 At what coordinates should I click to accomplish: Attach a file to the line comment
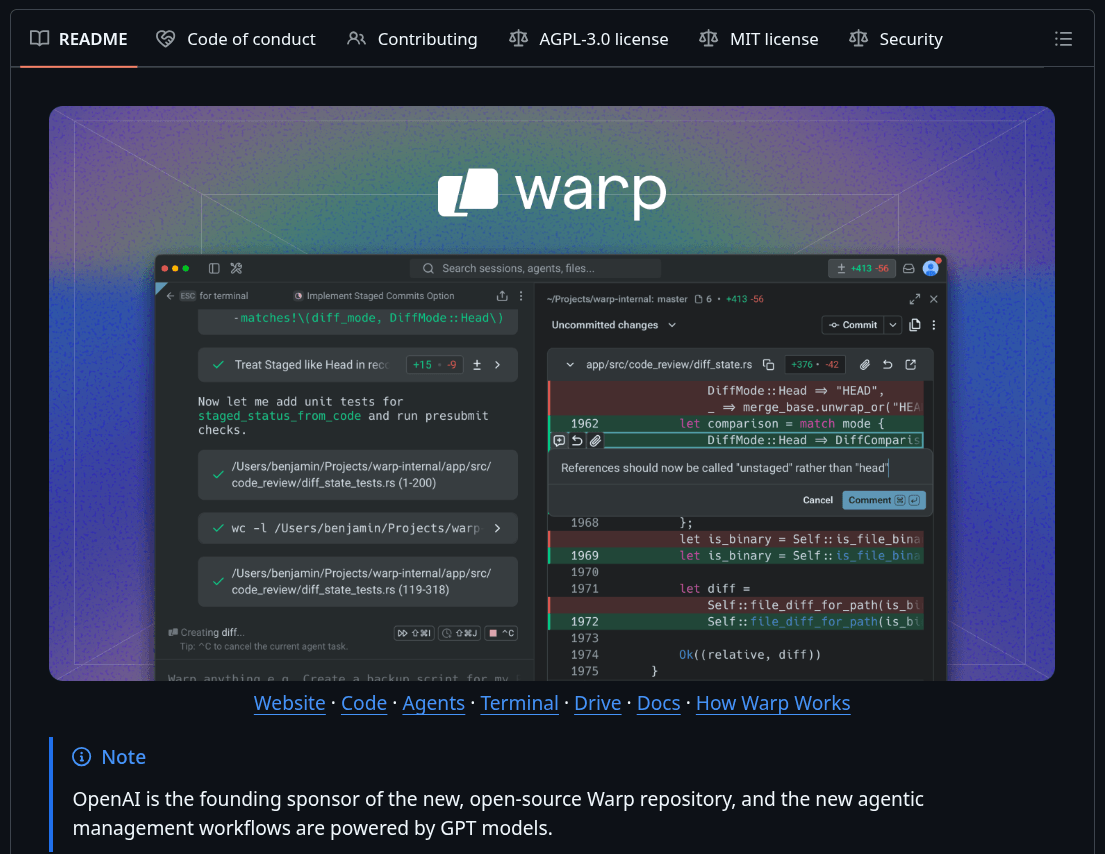[594, 441]
